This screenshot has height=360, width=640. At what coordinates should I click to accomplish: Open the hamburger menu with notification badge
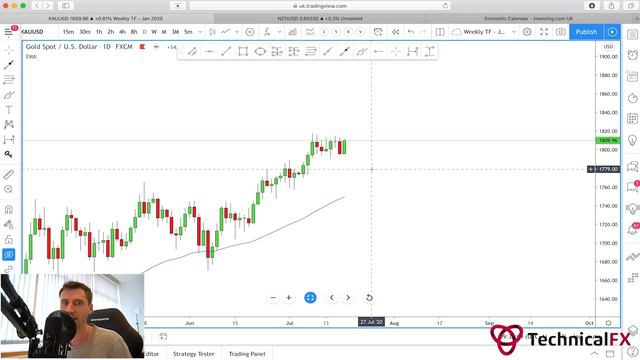pos(9,32)
